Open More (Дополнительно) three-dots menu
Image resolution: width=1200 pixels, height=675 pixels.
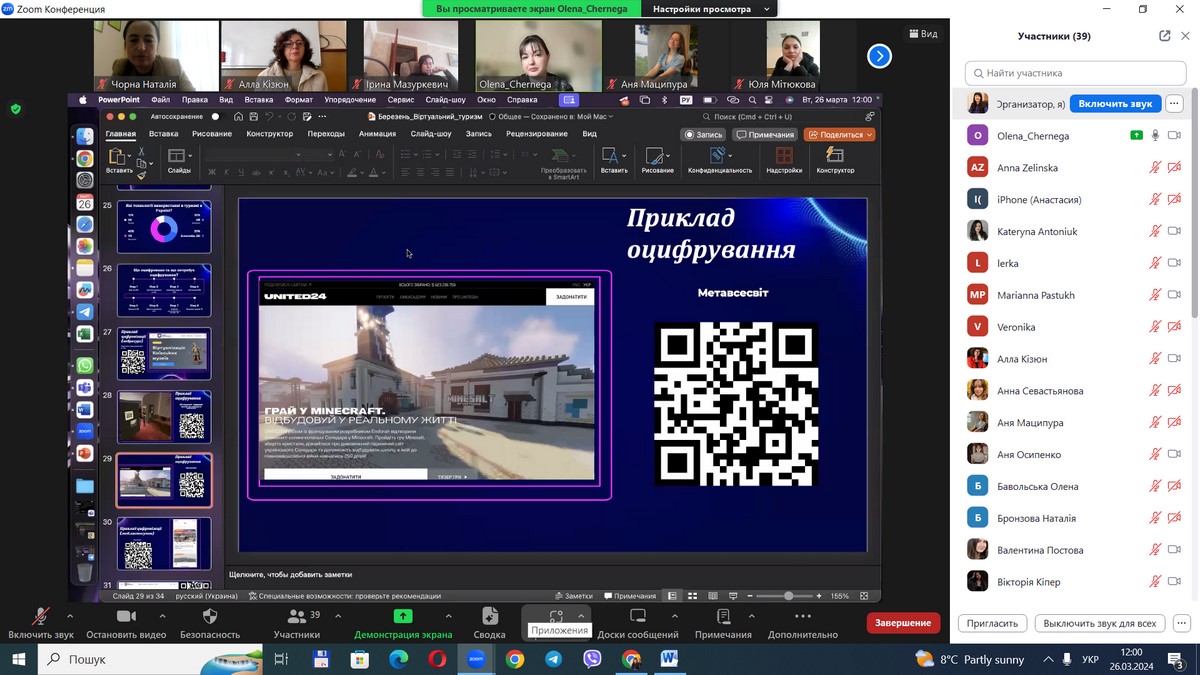[802, 617]
